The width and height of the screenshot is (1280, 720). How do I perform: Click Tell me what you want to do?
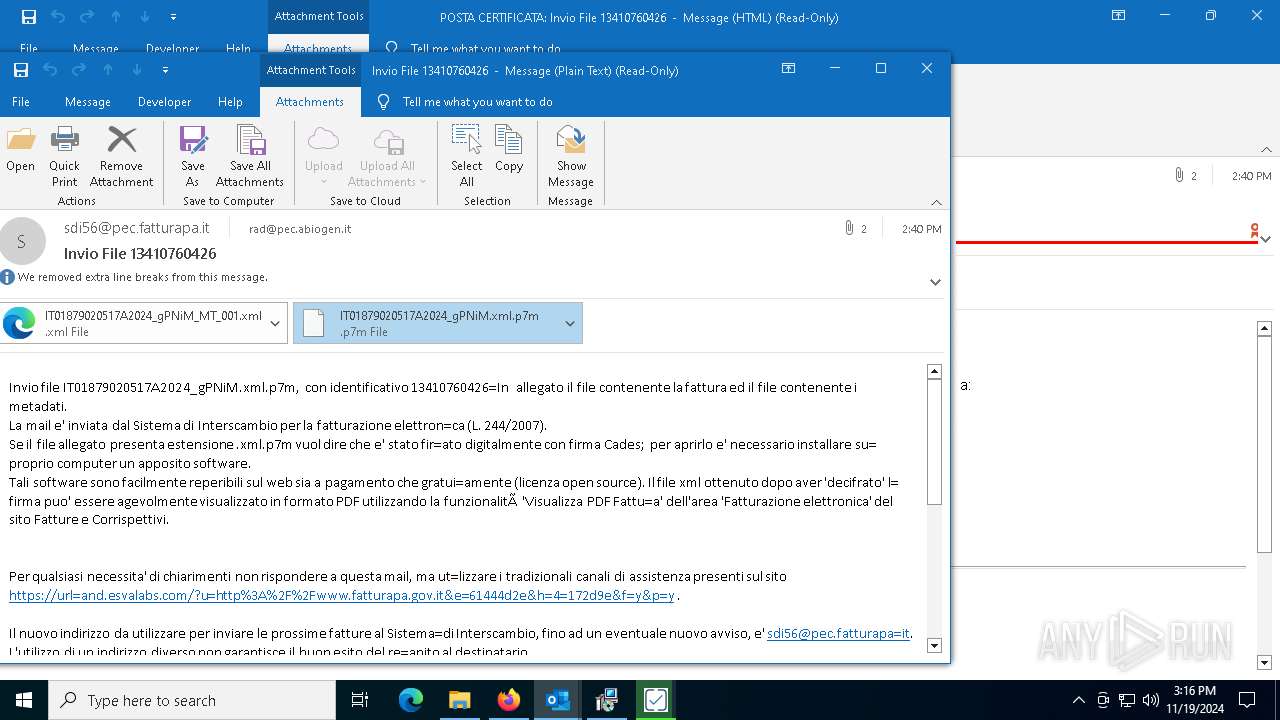pyautogui.click(x=477, y=102)
